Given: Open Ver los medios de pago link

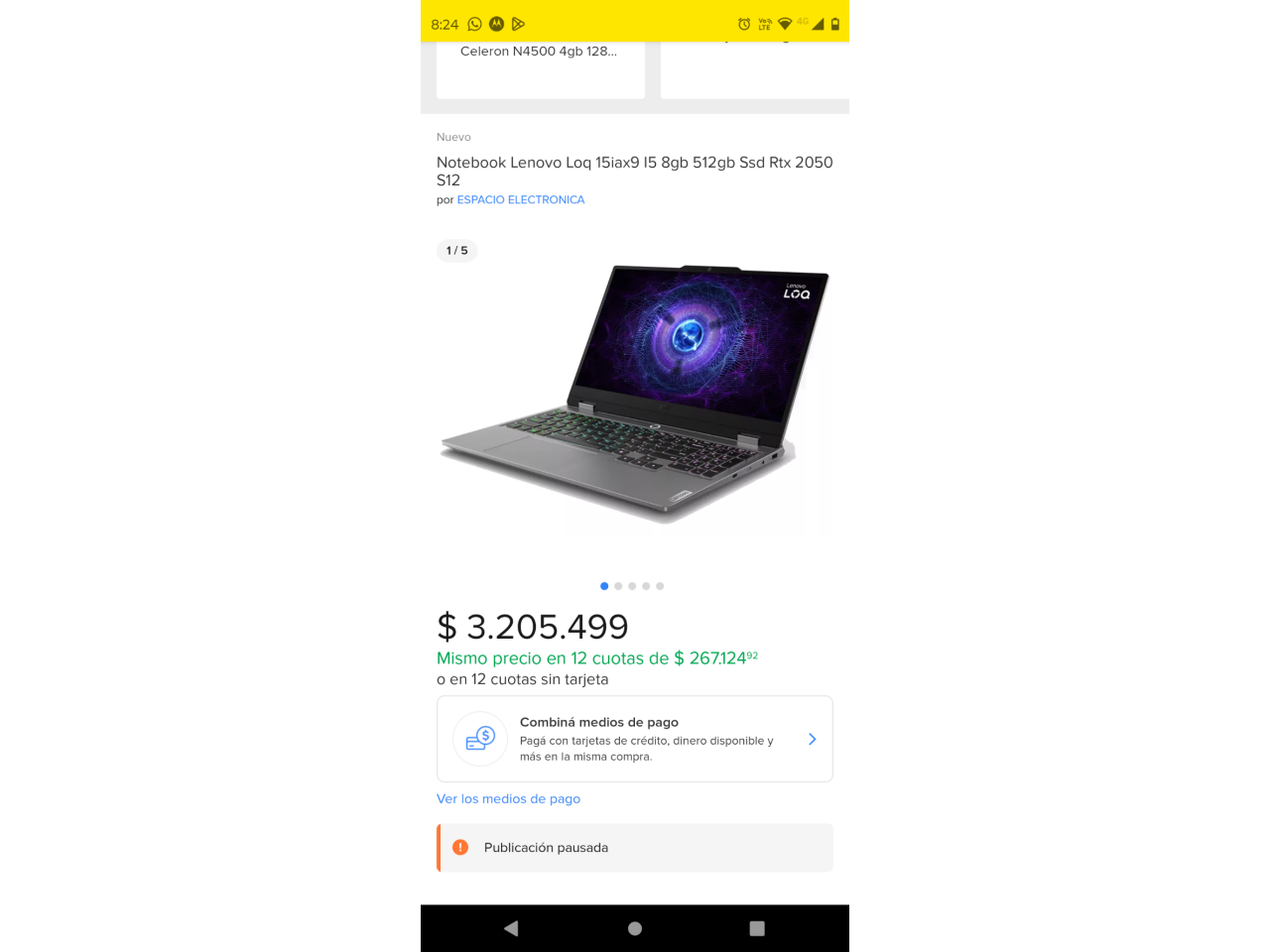Looking at the screenshot, I should (x=508, y=798).
